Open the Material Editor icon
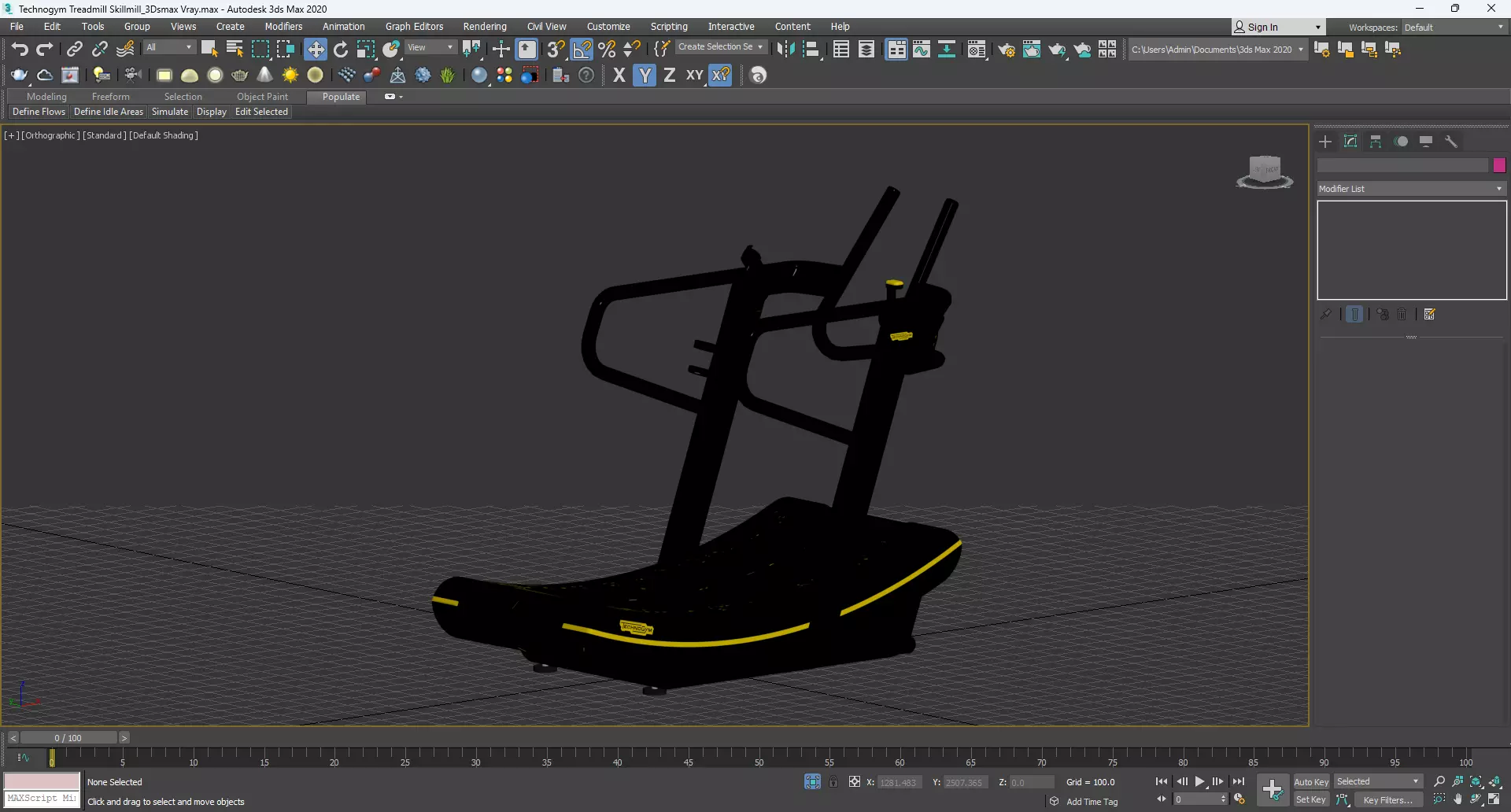The image size is (1511, 812). [977, 50]
